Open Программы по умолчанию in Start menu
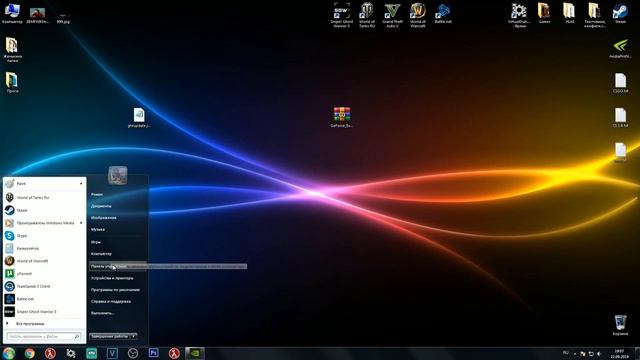 pyautogui.click(x=116, y=290)
